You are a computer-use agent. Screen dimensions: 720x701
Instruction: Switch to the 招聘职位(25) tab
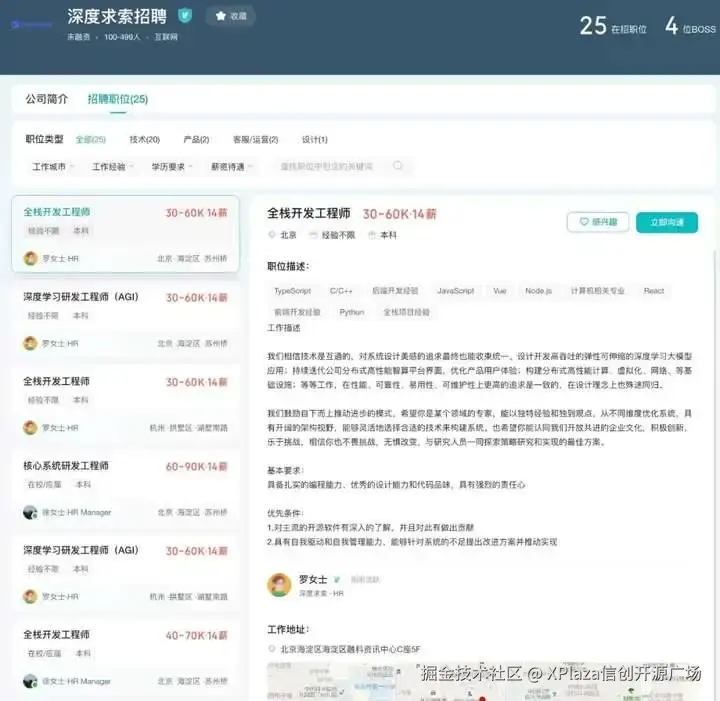point(118,99)
